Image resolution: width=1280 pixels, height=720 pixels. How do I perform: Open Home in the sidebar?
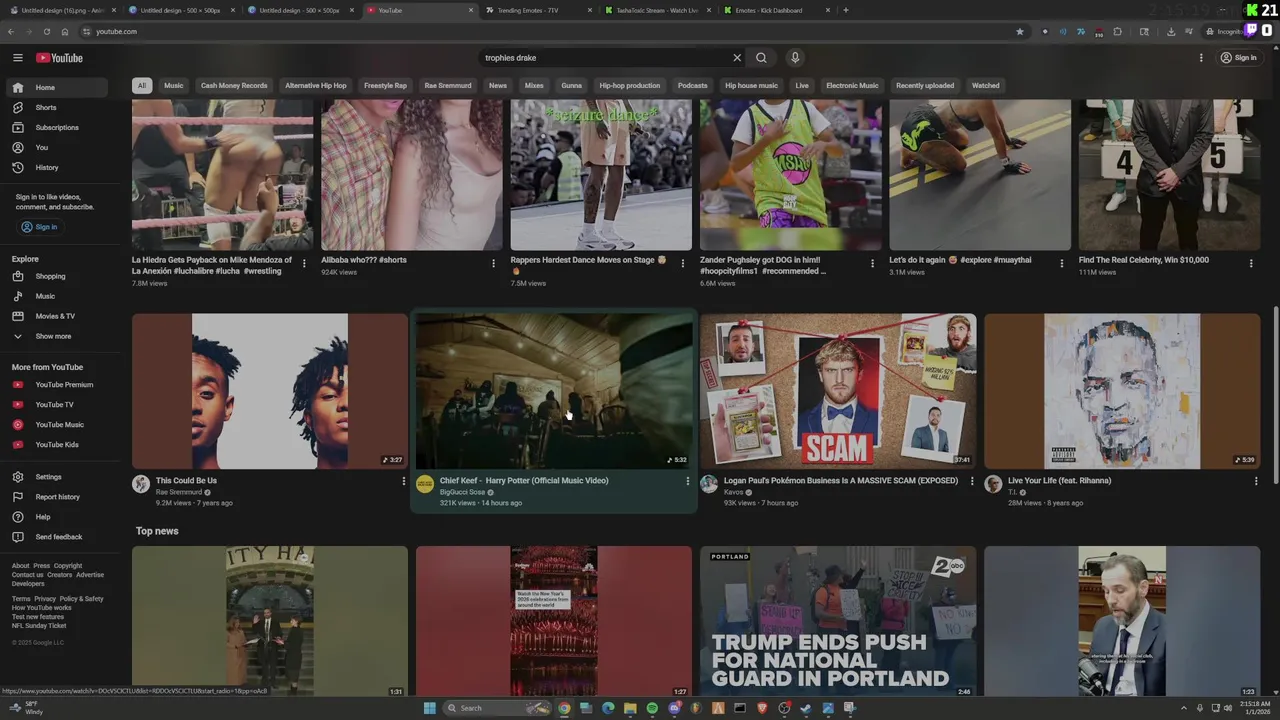(59, 87)
